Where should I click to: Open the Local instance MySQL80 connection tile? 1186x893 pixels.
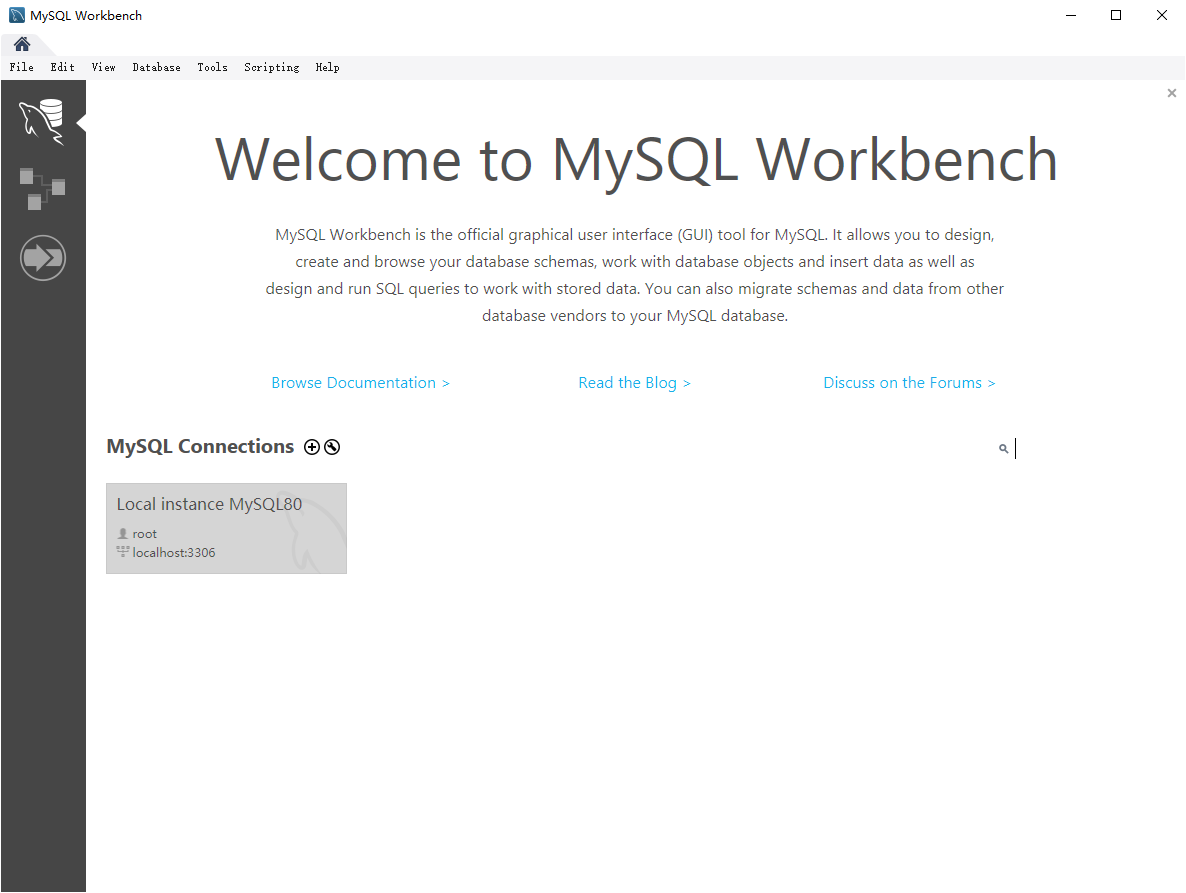226,529
